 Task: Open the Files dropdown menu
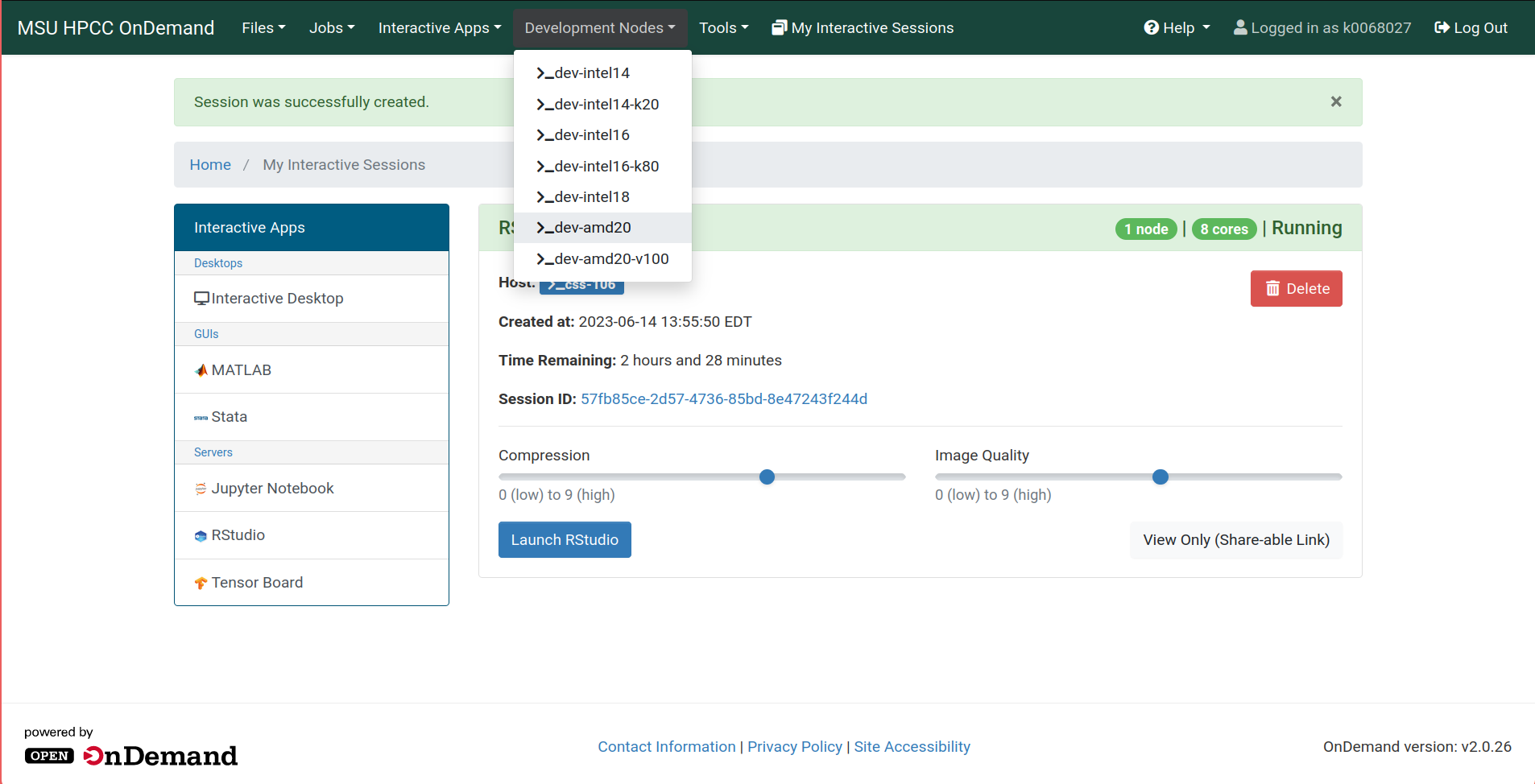click(x=263, y=27)
